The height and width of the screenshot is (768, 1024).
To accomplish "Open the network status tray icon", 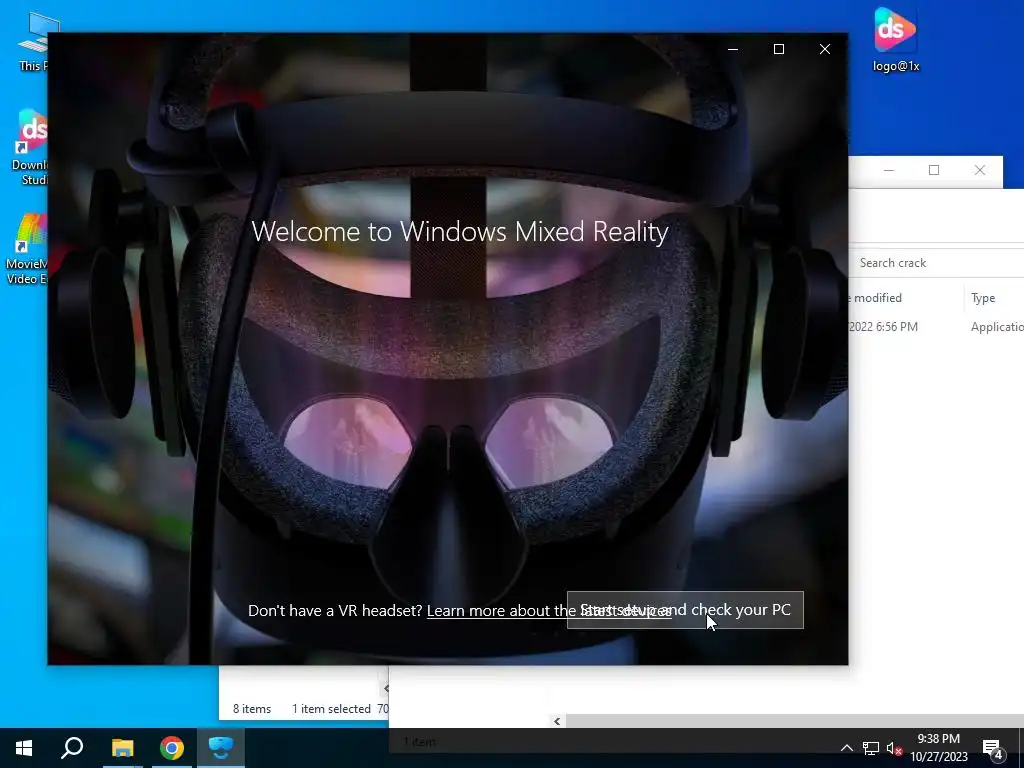I will click(x=871, y=748).
